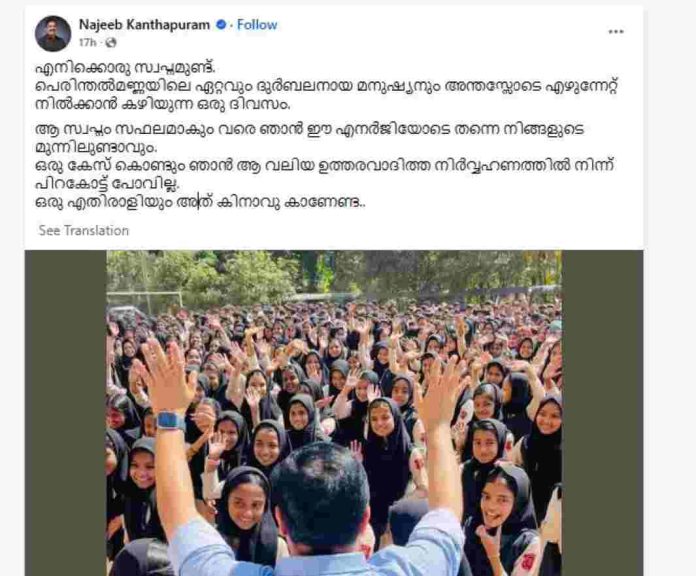Click the last line of post text

coord(200,203)
